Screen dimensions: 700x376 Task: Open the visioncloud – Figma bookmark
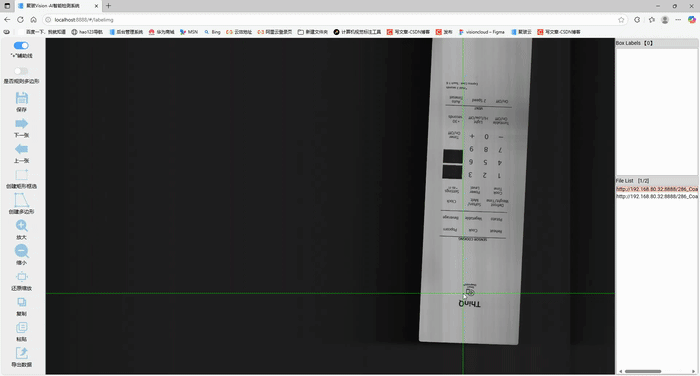482,32
